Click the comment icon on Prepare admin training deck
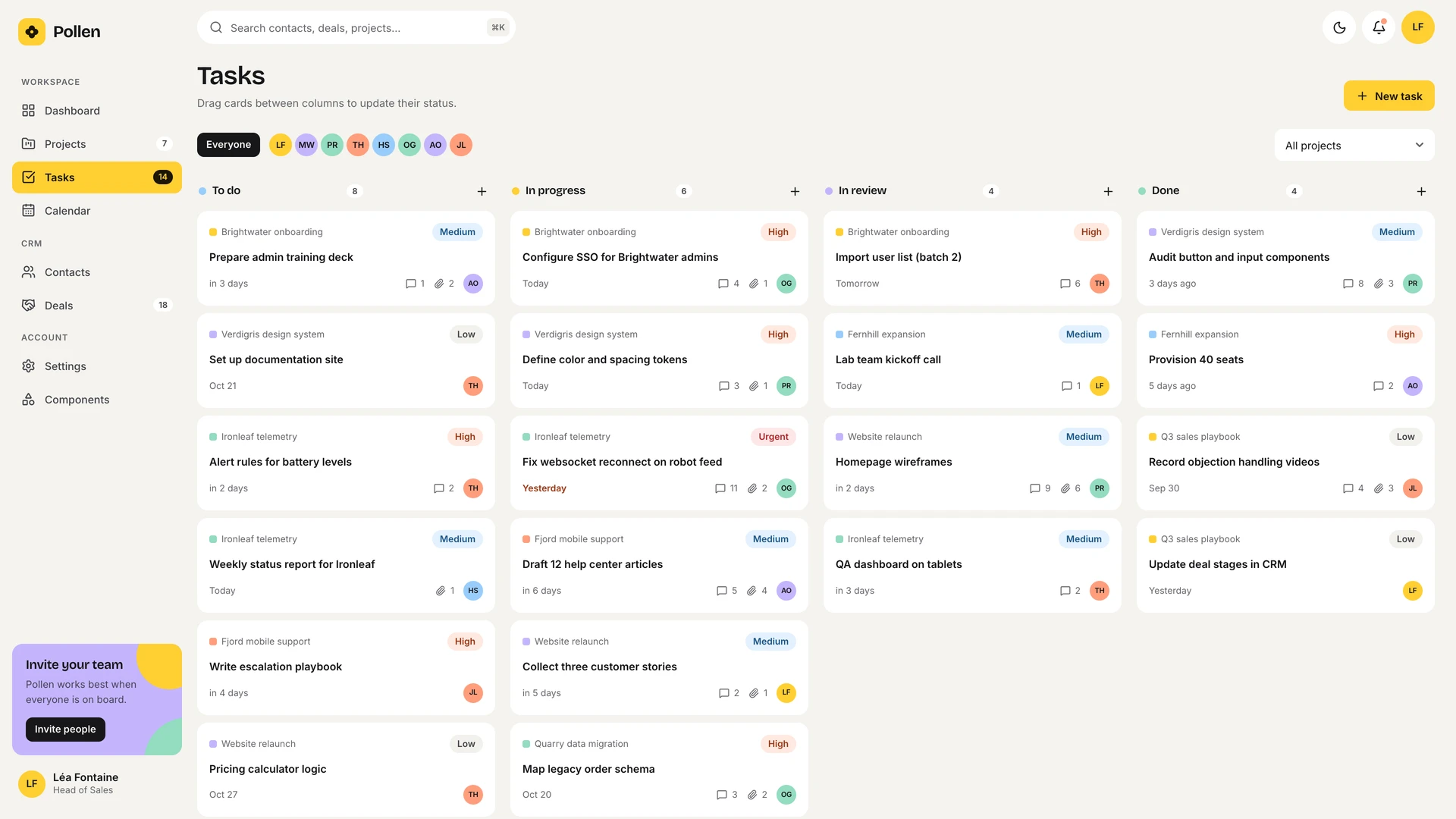The height and width of the screenshot is (819, 1456). coord(411,284)
